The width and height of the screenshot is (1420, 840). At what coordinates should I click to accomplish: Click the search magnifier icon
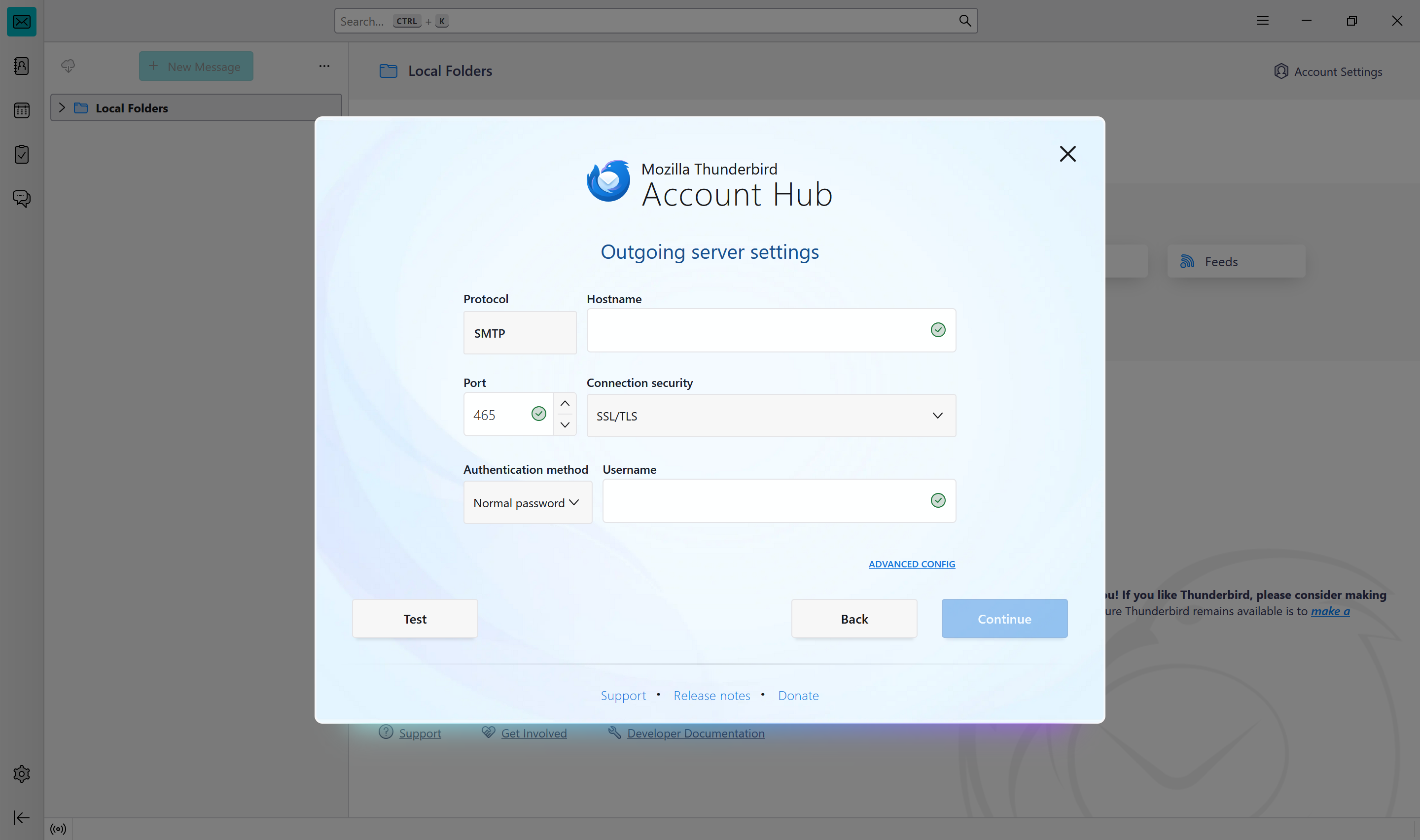[965, 21]
